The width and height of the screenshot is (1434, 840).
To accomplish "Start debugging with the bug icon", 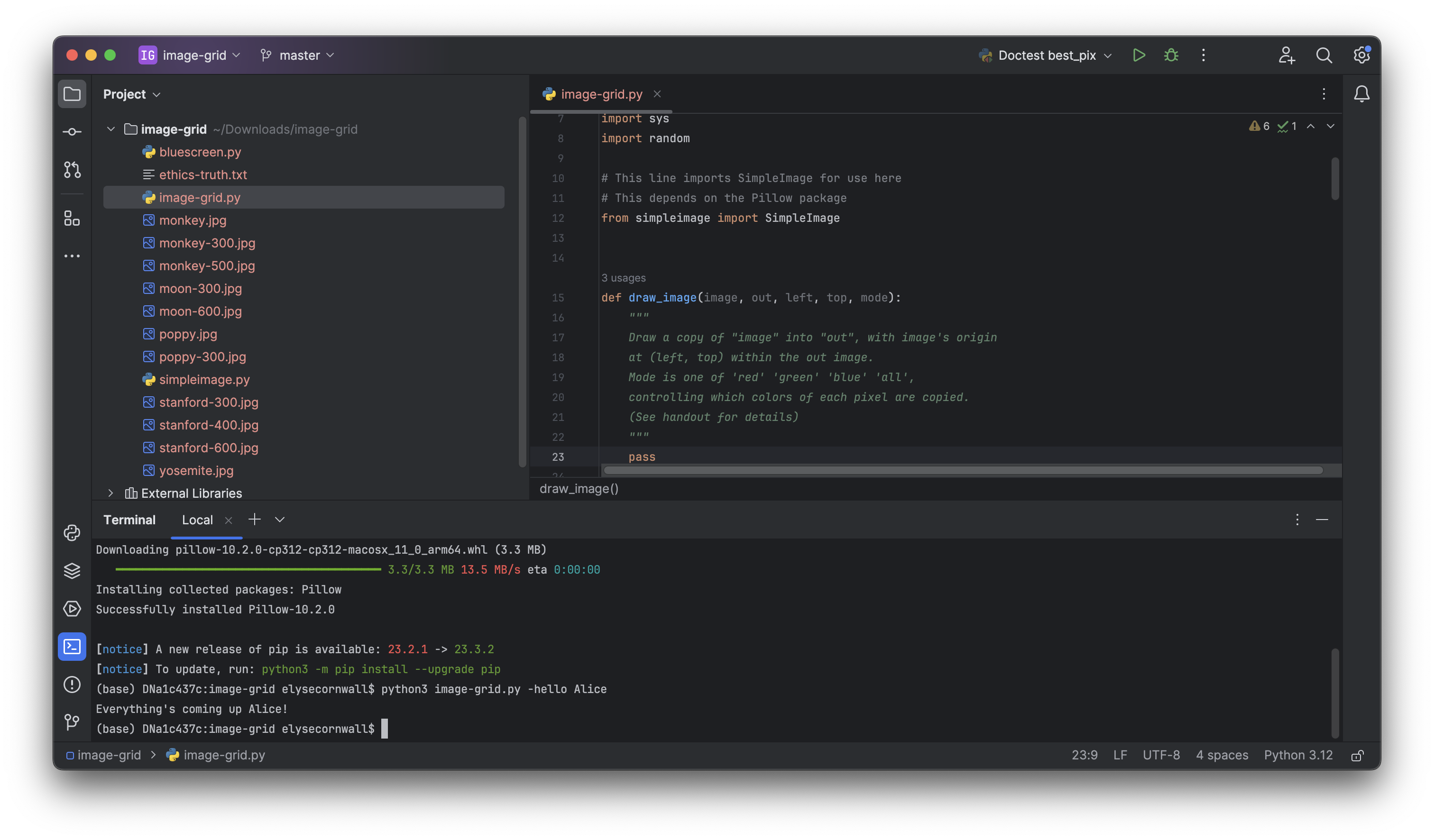I will (1170, 55).
